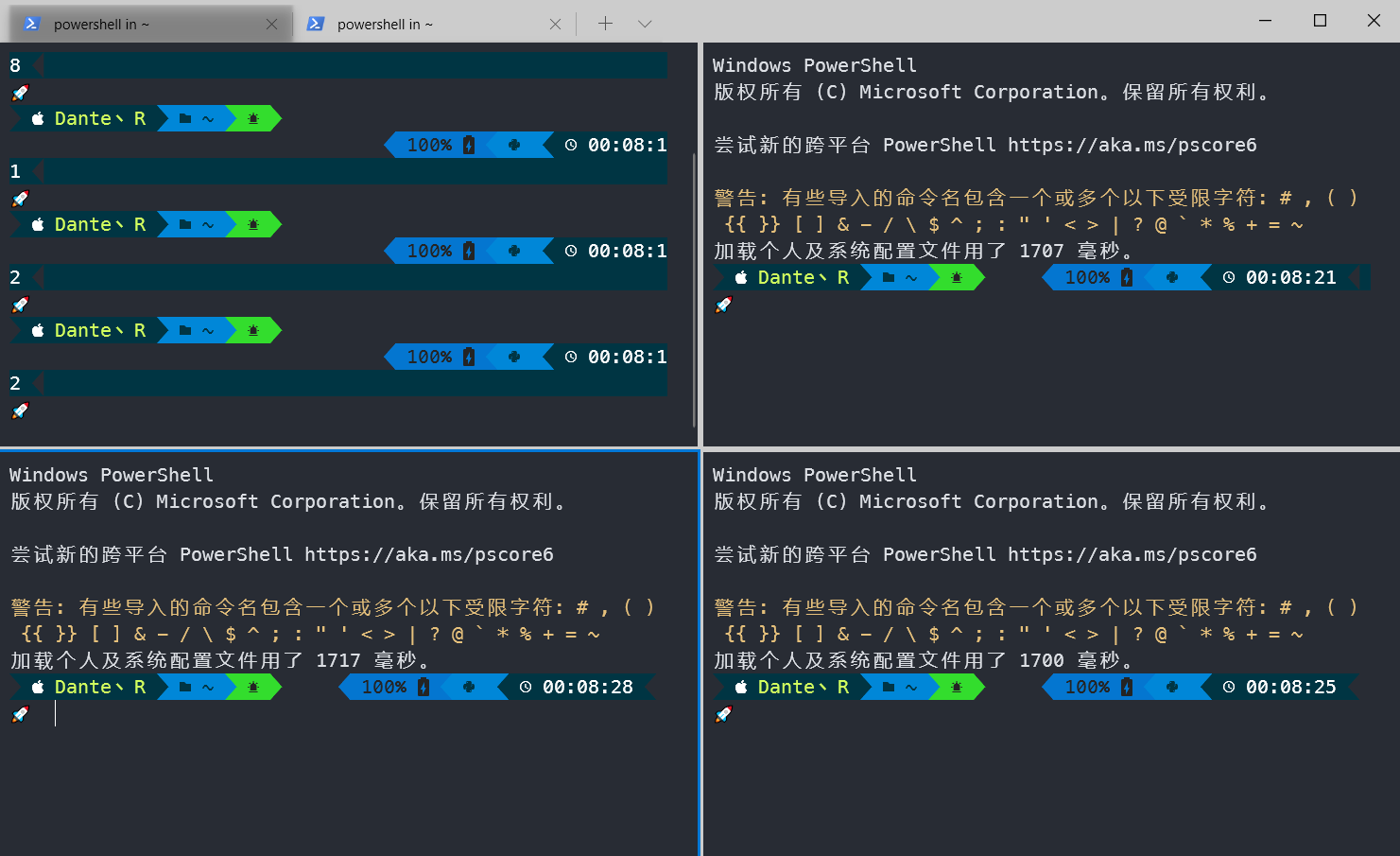Focus input cursor in the 00:08:28 pane
This screenshot has width=1400, height=856.
pyautogui.click(x=56, y=714)
